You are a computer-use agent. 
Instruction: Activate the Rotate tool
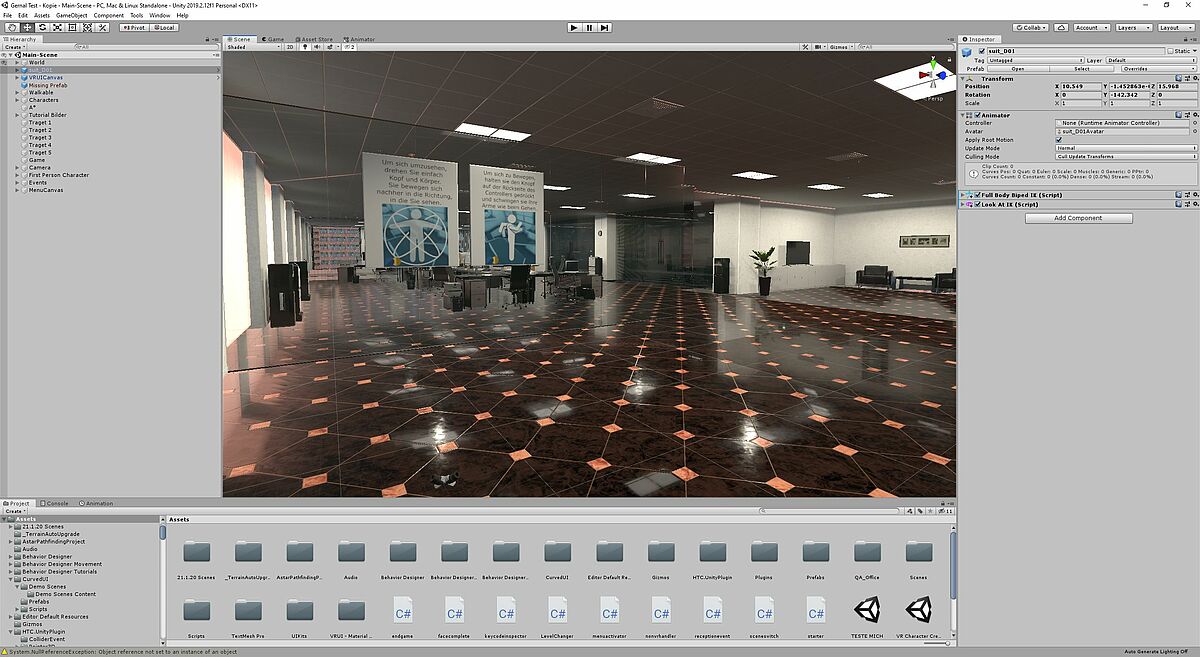click(42, 28)
